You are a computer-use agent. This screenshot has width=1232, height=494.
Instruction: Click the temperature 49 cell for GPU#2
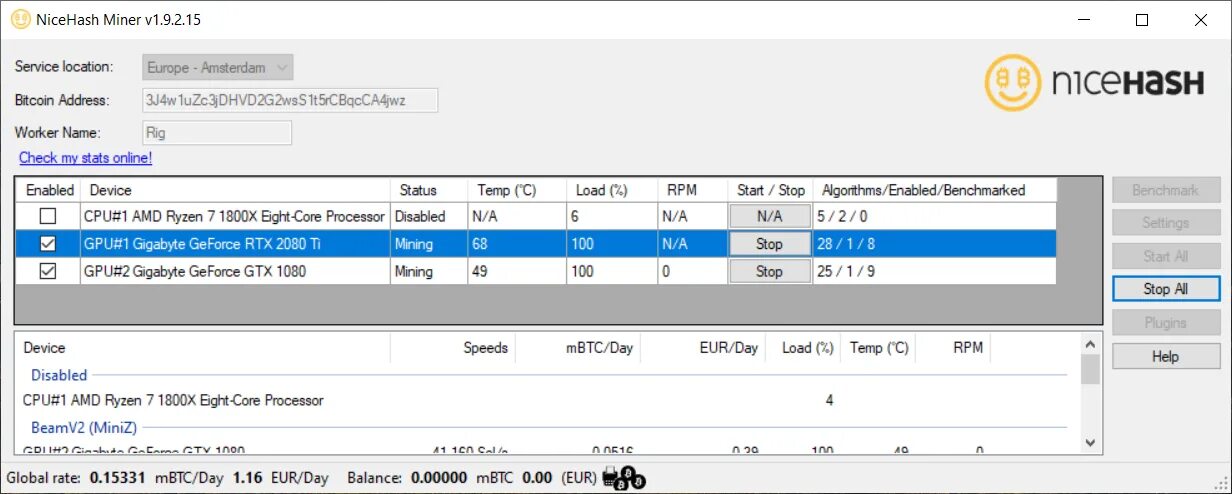click(516, 272)
